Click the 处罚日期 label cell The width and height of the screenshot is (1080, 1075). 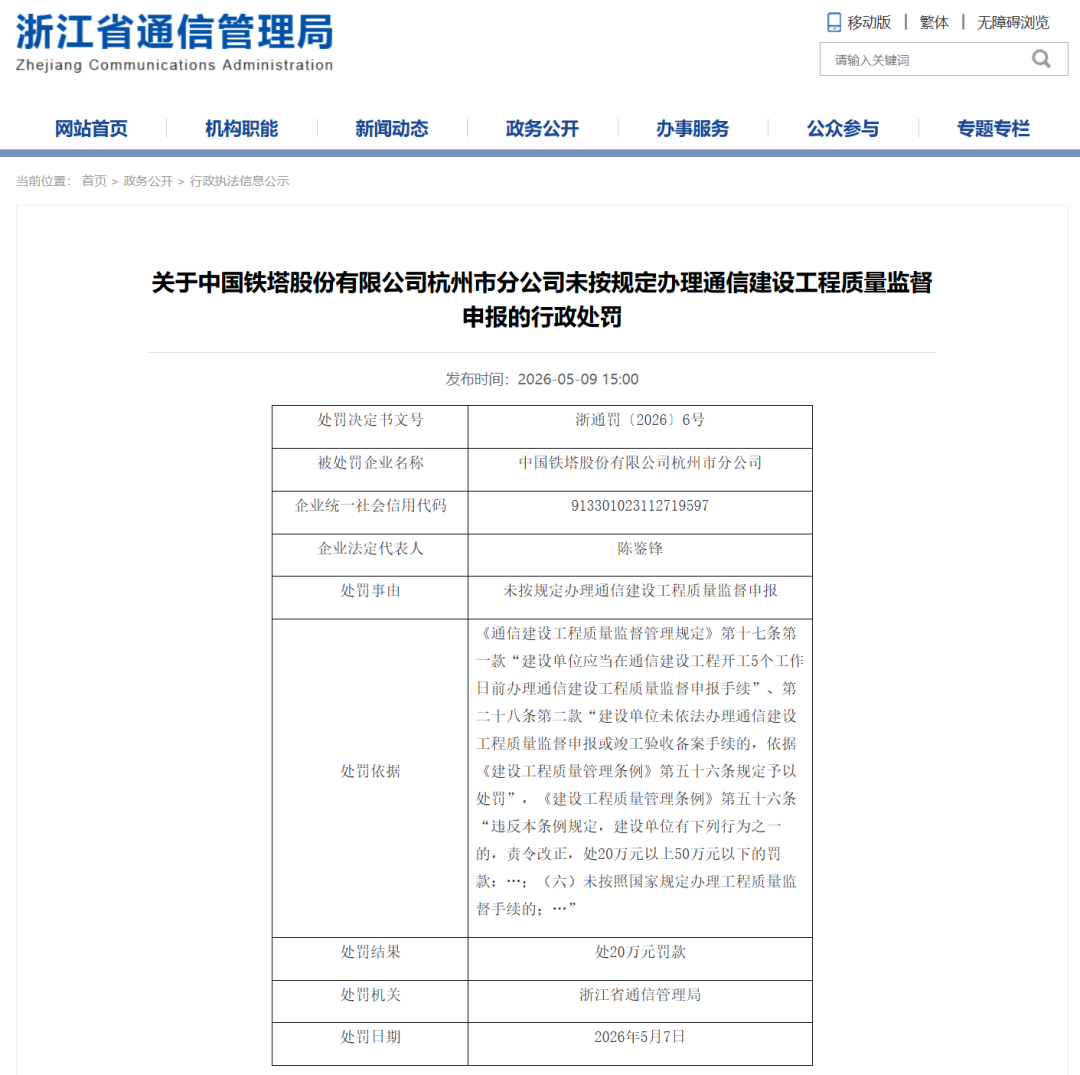(x=370, y=1044)
